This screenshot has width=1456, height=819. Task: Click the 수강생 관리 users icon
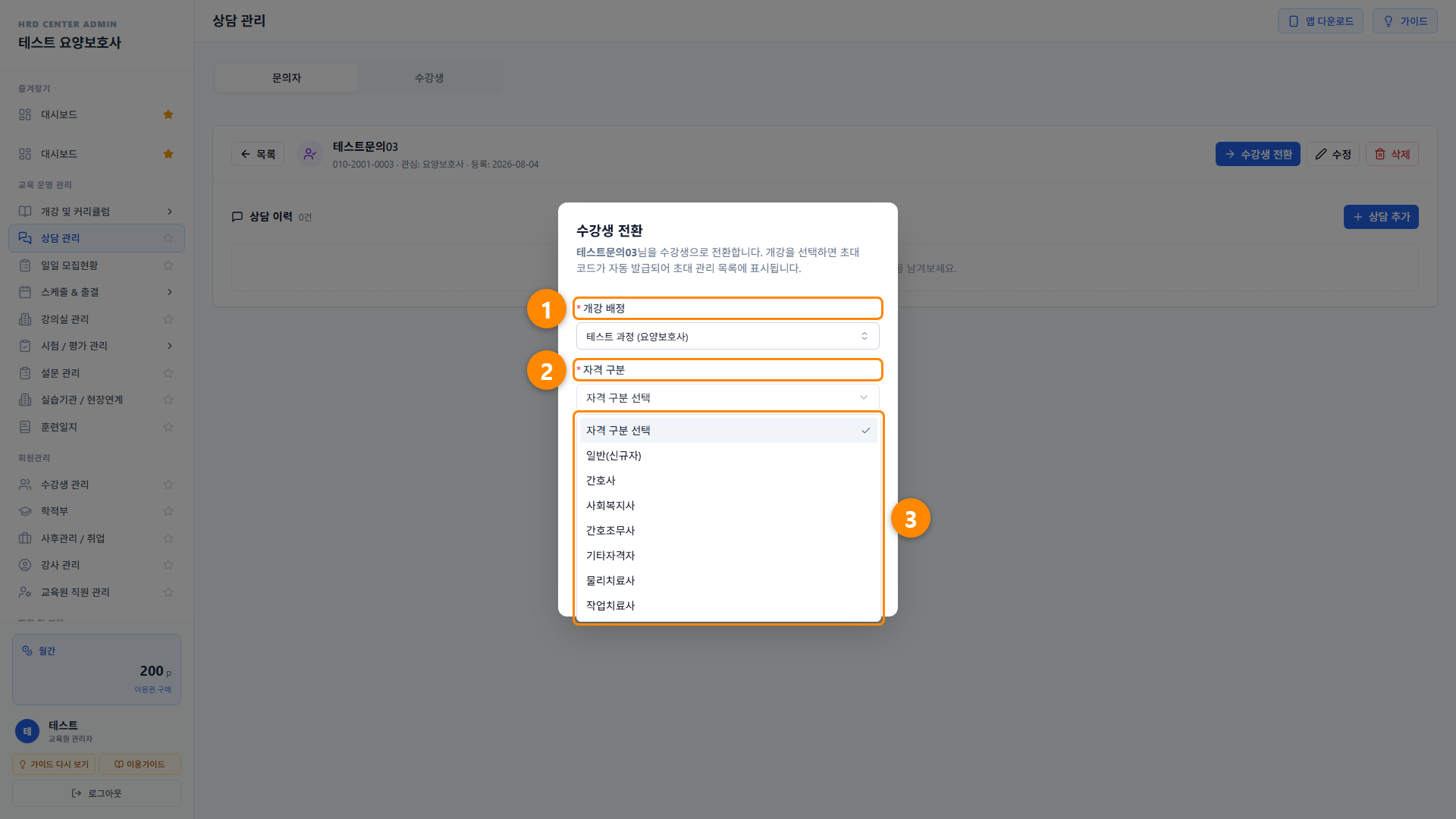pos(25,485)
